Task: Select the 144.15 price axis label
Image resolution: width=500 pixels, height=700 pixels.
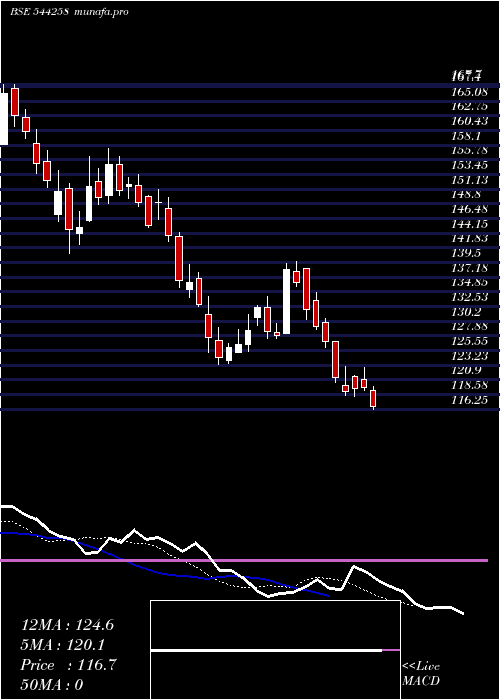Action: tap(470, 224)
